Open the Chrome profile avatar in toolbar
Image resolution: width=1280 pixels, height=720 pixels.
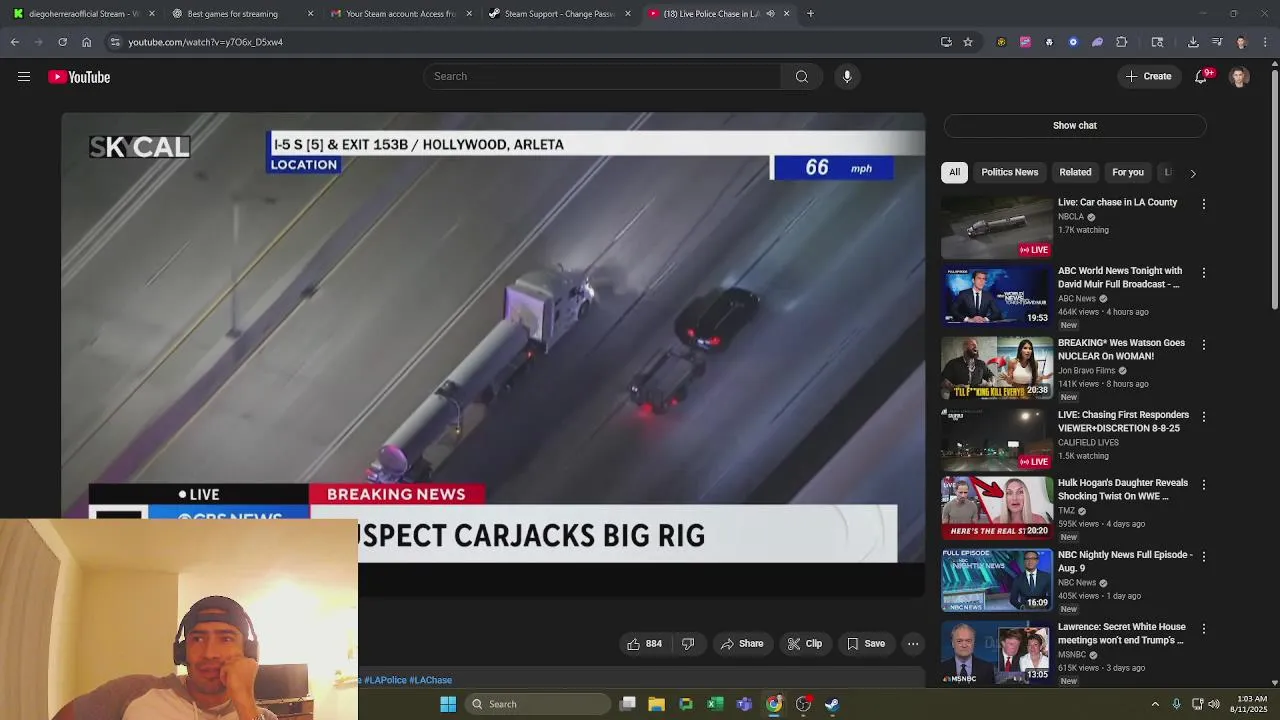1241,42
